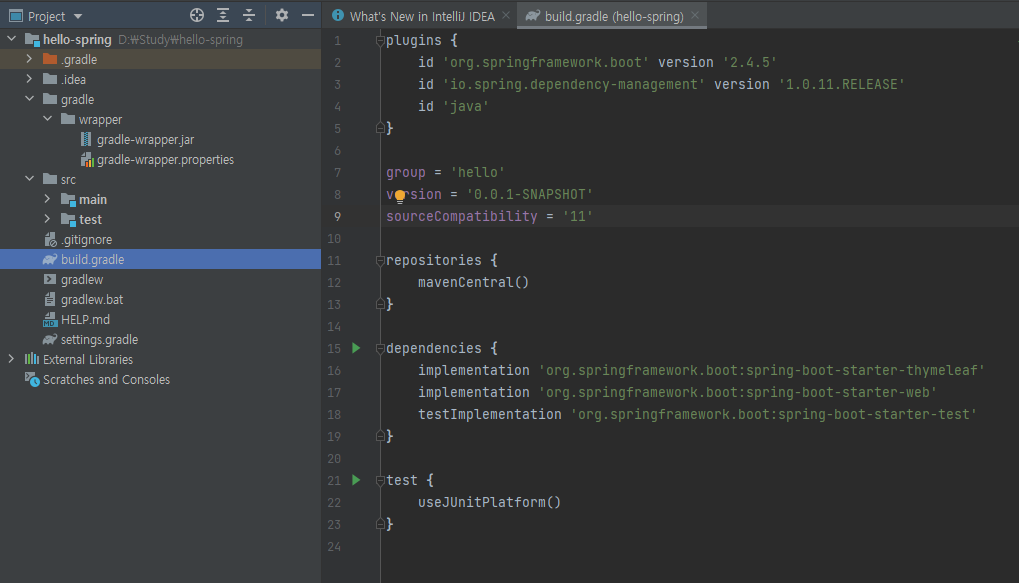Run the test task gutter arrow
Image resolution: width=1019 pixels, height=583 pixels.
pyautogui.click(x=356, y=480)
